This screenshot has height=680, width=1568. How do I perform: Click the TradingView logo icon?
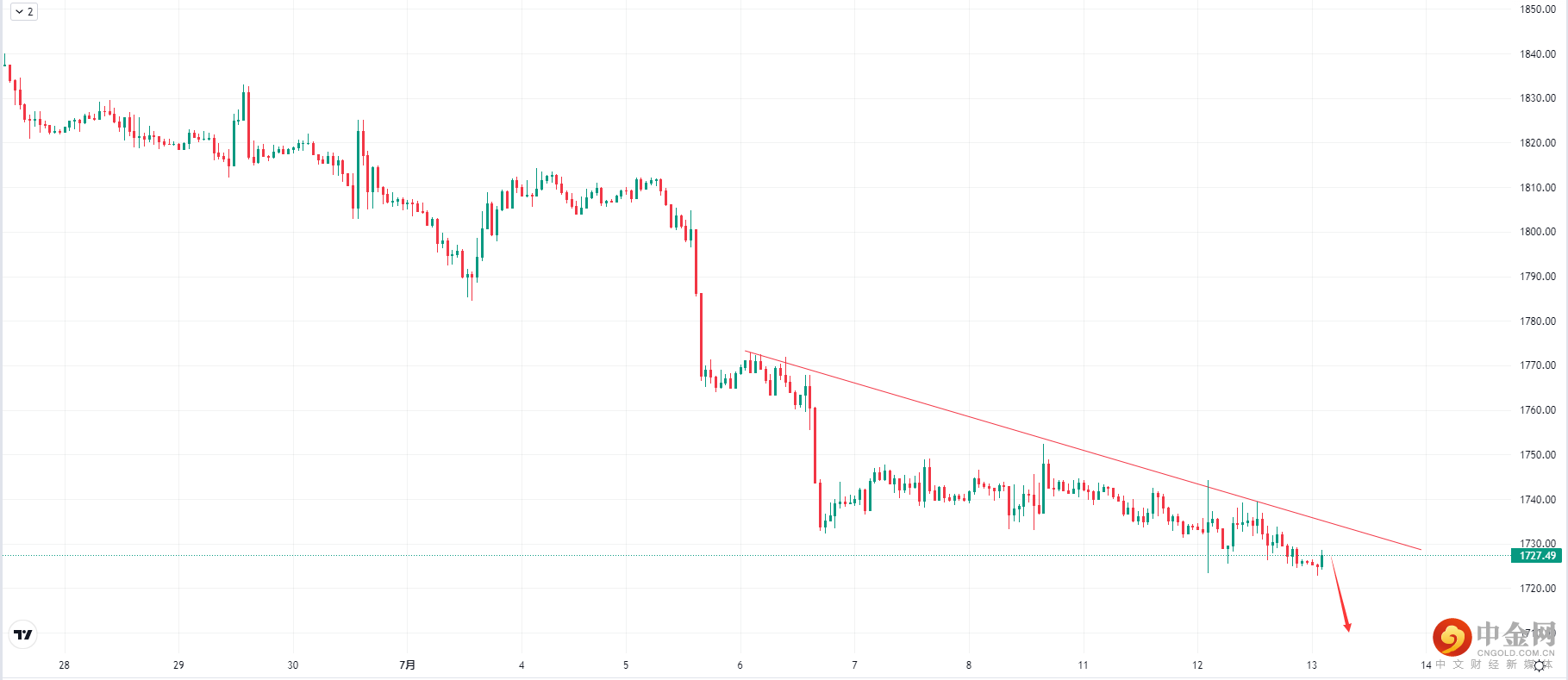(23, 635)
